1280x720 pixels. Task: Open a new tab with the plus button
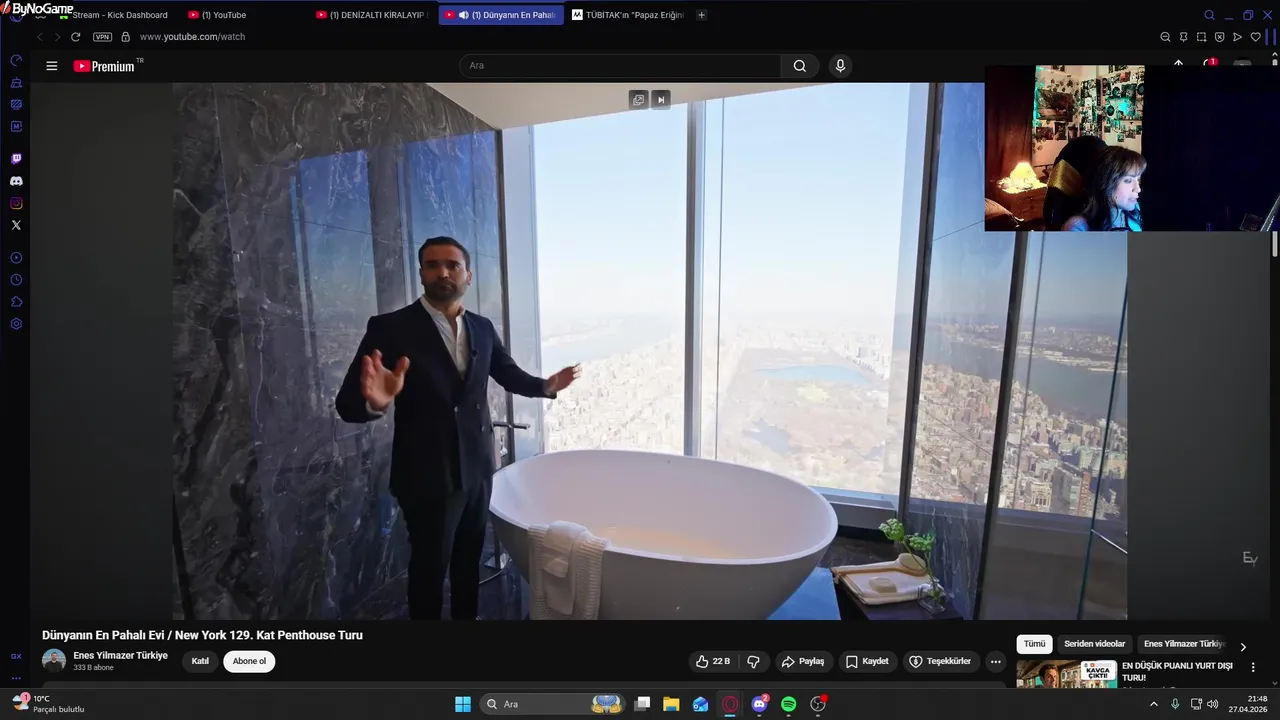coord(701,15)
